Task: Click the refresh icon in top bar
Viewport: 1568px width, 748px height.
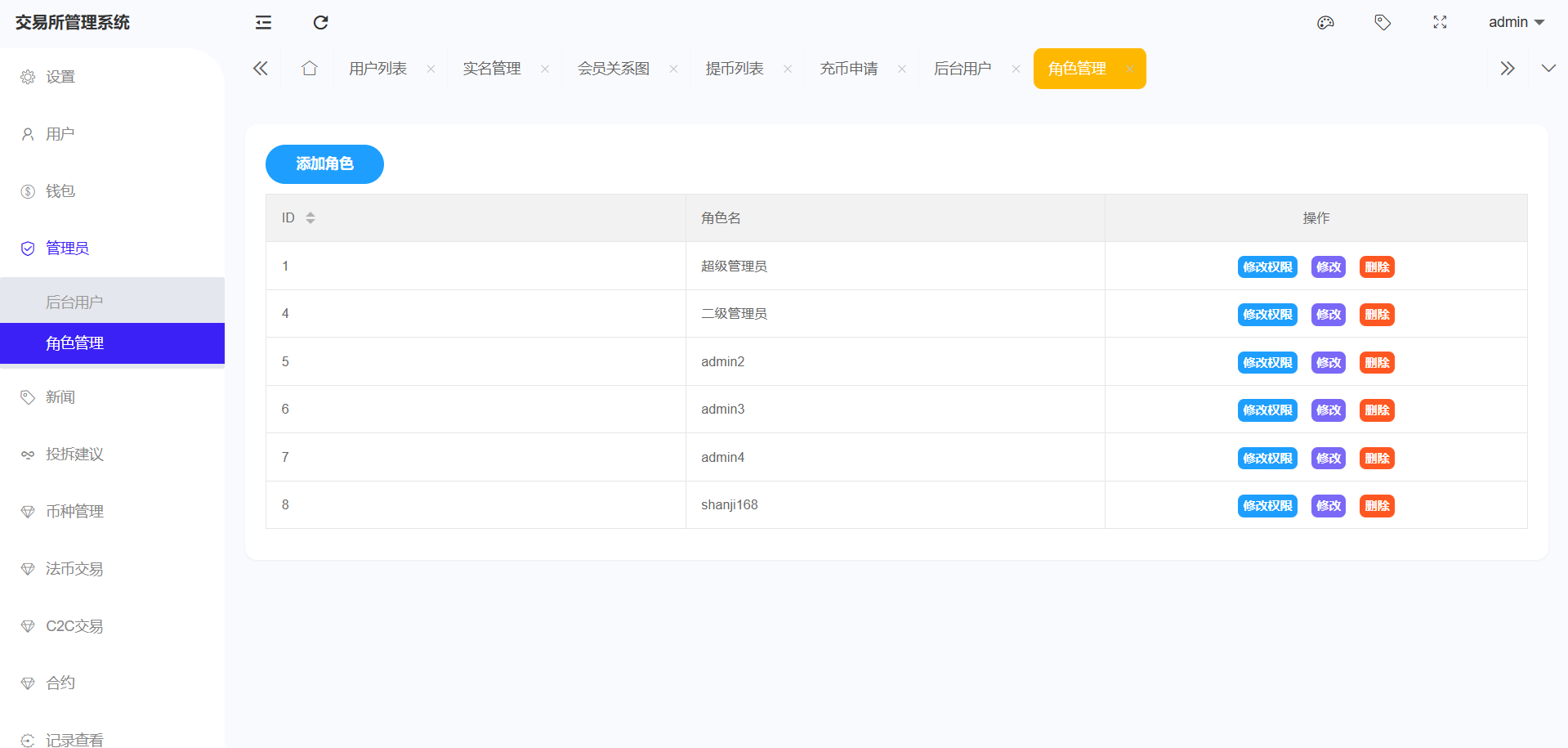Action: pos(320,23)
